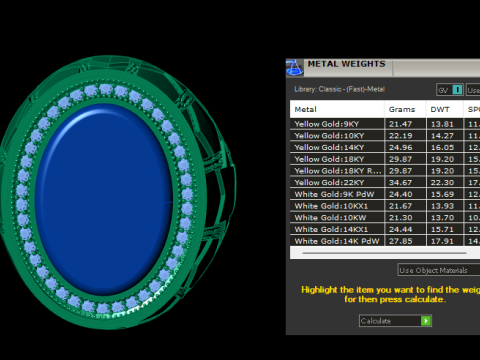480x360 pixels.
Task: Select the White Gold:14KX1 row
Action: click(x=385, y=229)
